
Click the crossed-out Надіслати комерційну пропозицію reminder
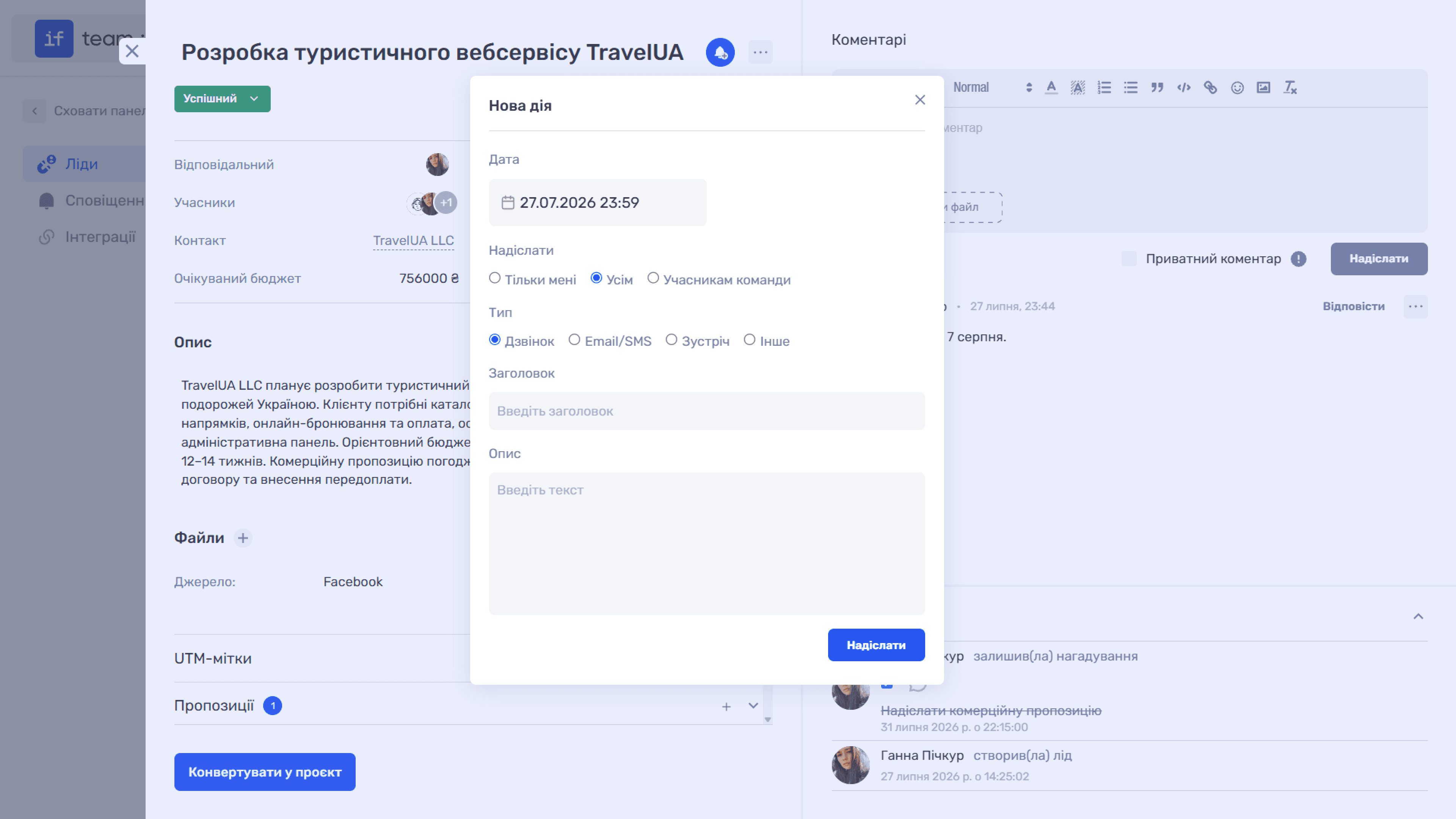coord(991,711)
